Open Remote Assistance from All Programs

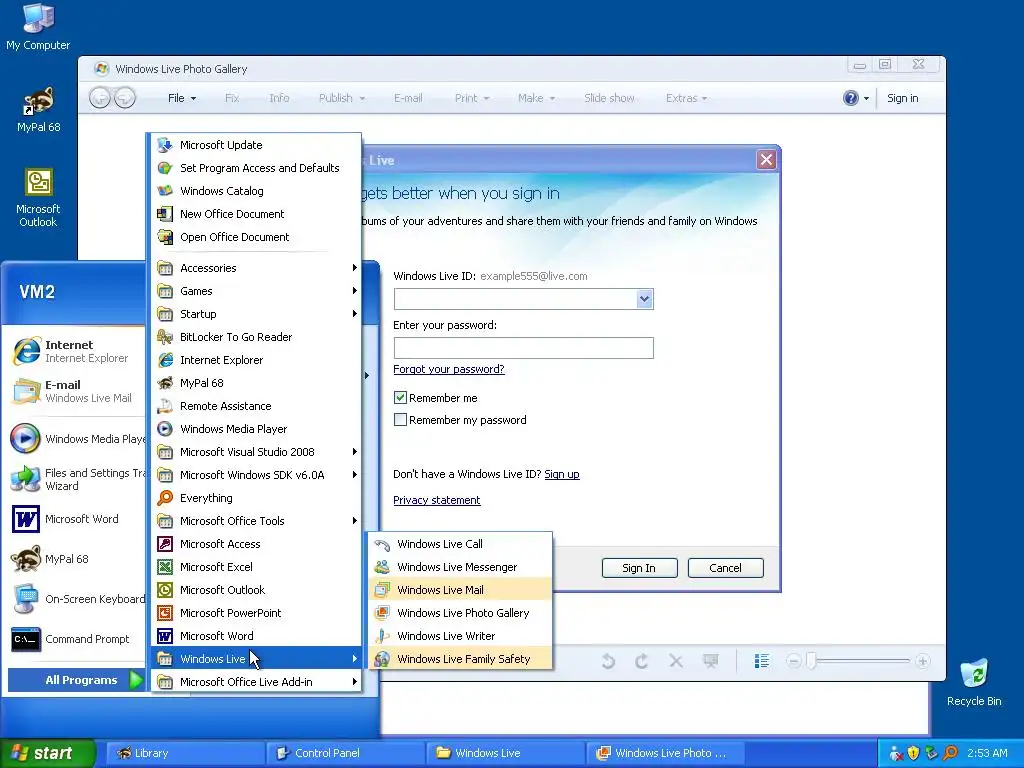click(256, 406)
